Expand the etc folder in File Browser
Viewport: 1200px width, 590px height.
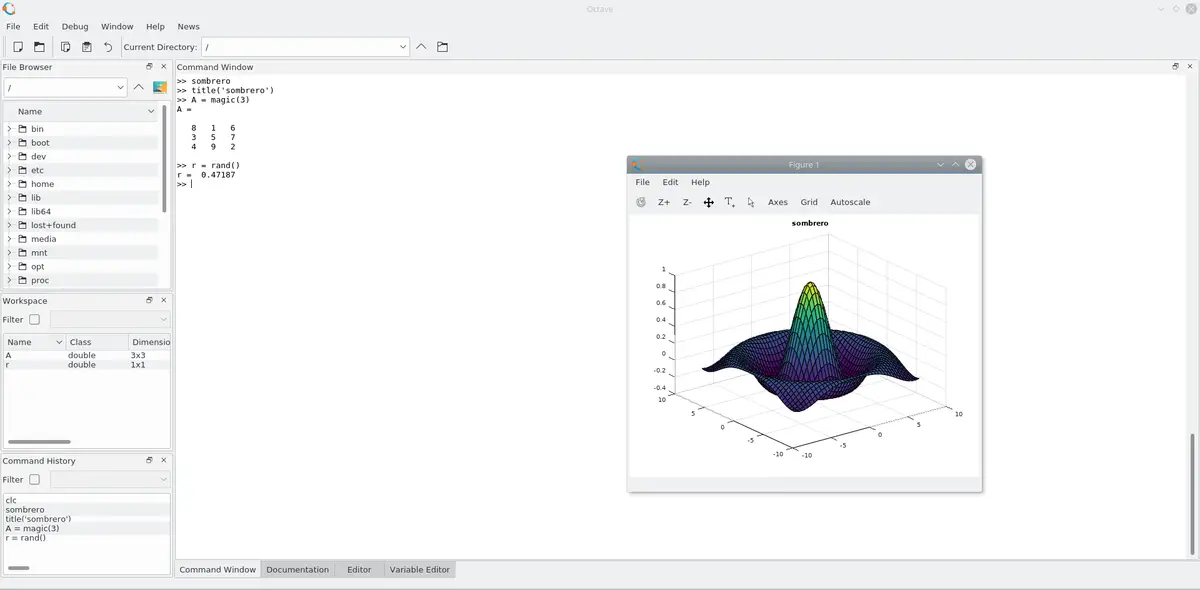8,169
